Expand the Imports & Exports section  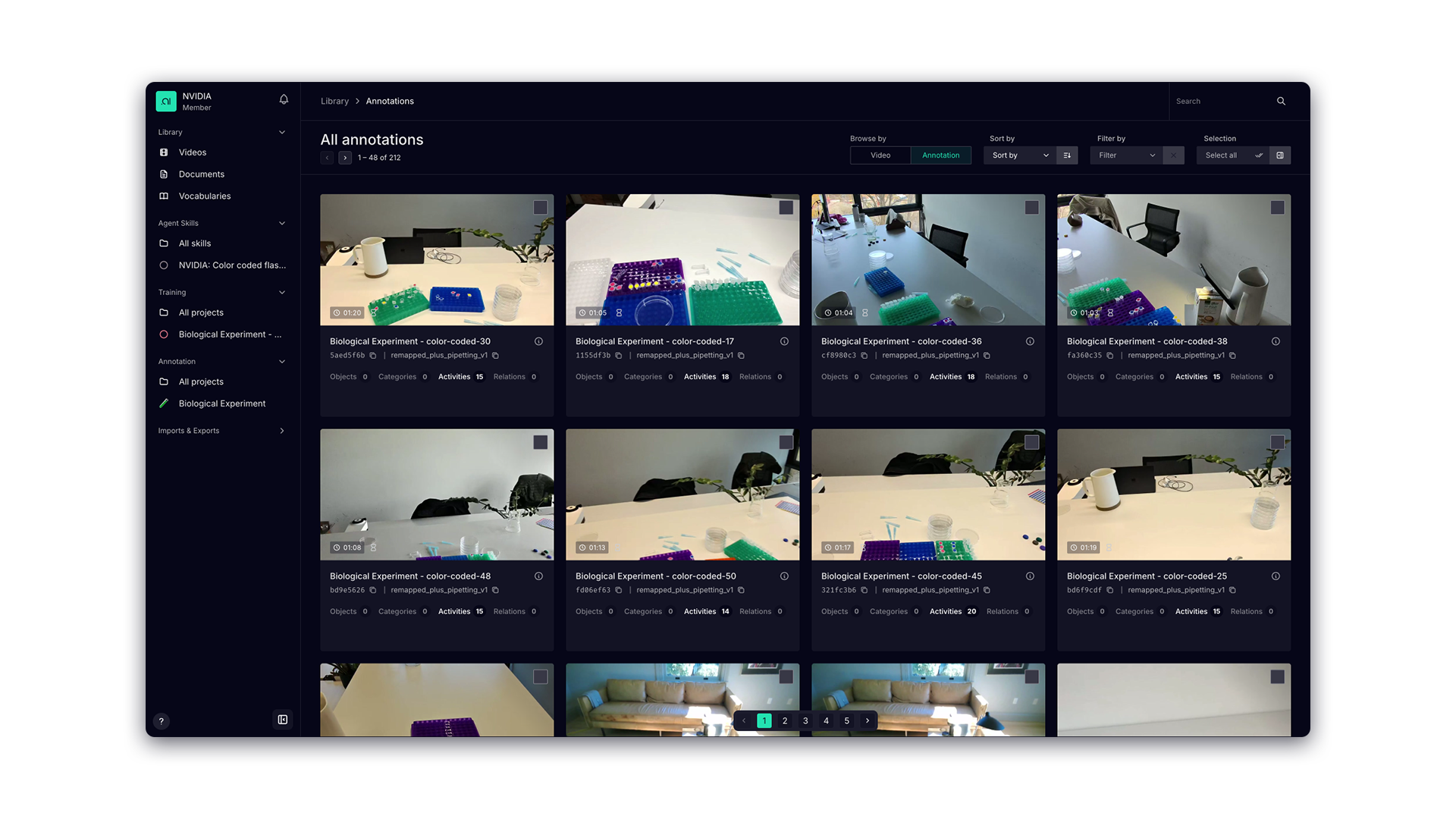pos(282,431)
